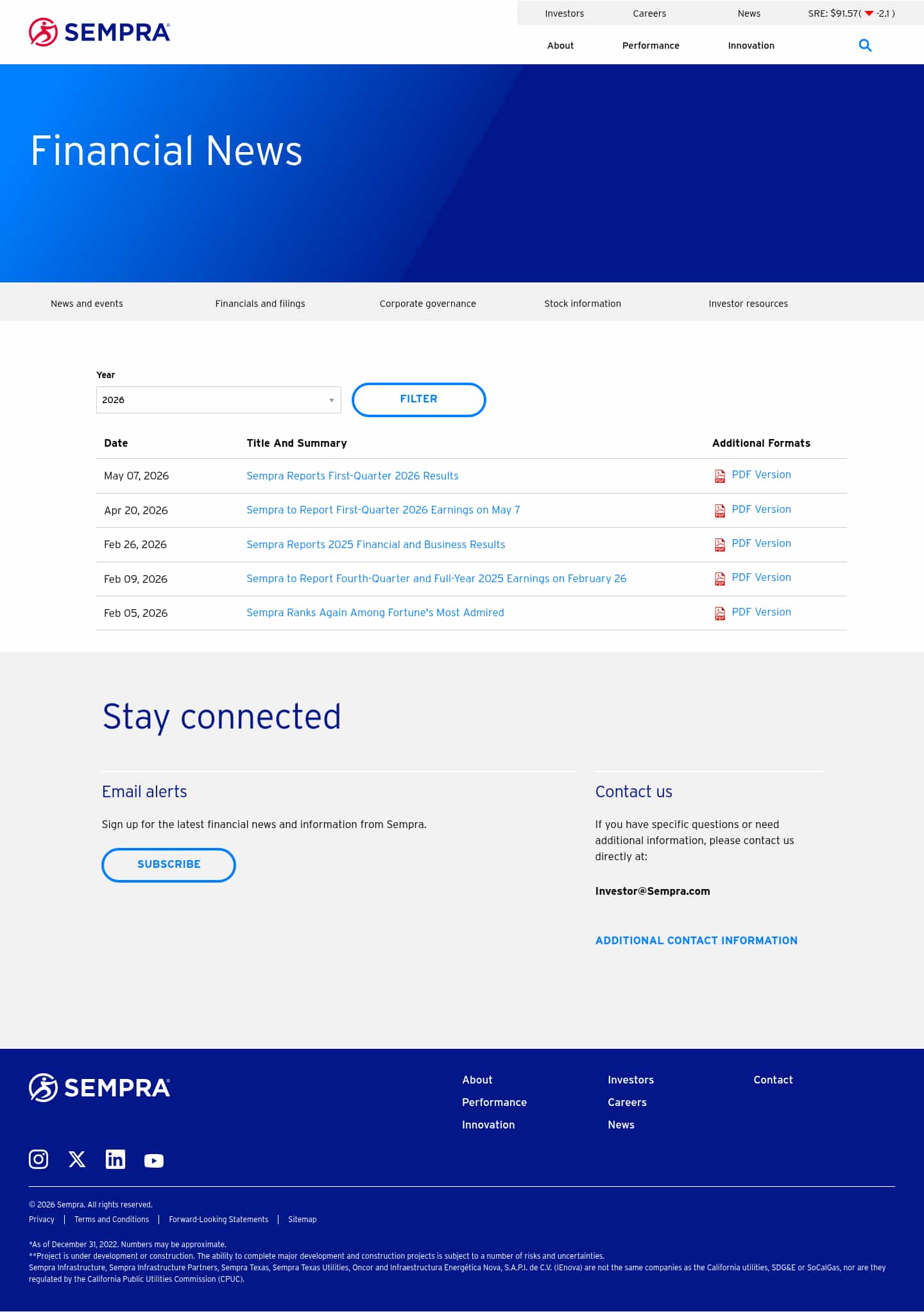Open PDF Version text for Apr 20 release
This screenshot has height=1312, width=924.
tap(762, 510)
